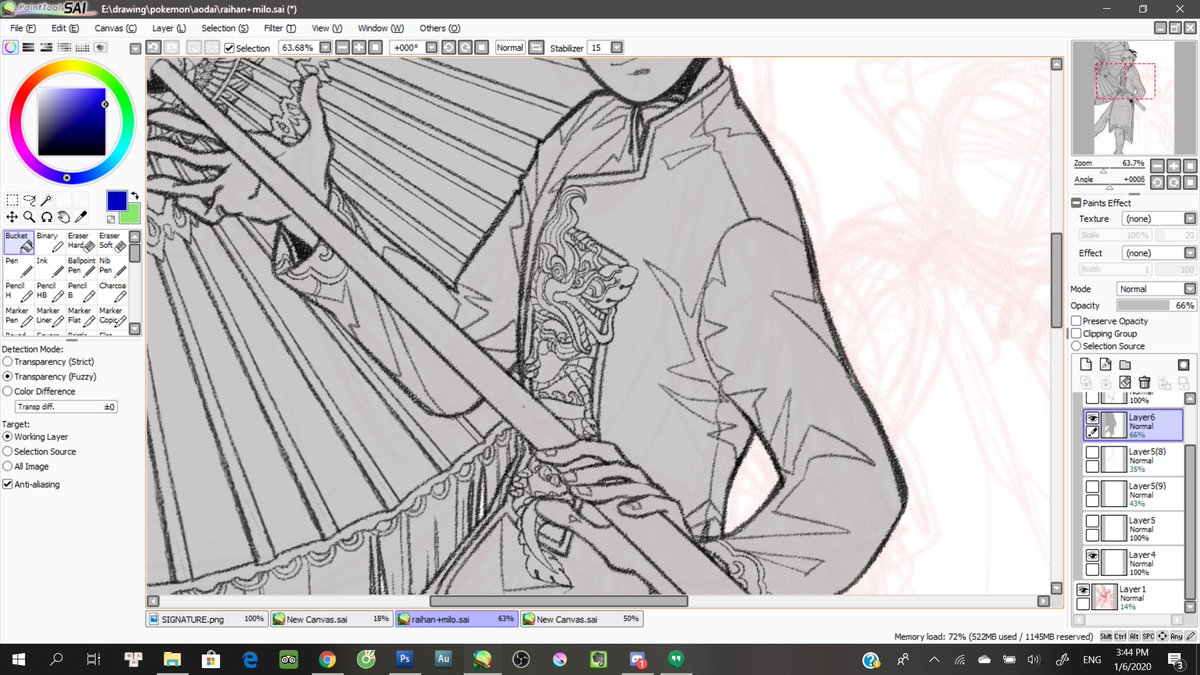Select the Marker Liner tool
This screenshot has height=675, width=1200.
[x=50, y=316]
